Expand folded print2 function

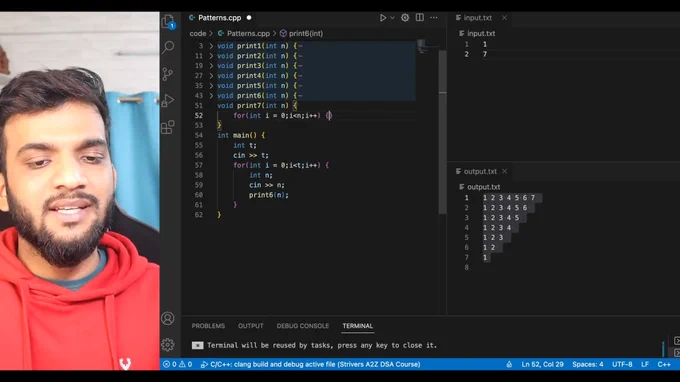(211, 56)
